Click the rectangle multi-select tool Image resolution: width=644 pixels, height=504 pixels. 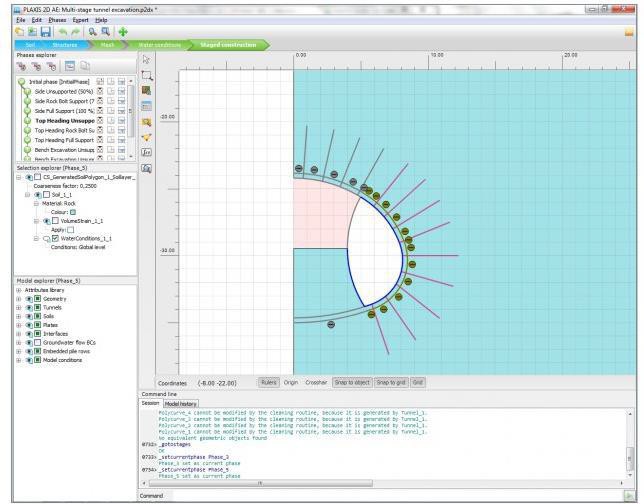148,76
